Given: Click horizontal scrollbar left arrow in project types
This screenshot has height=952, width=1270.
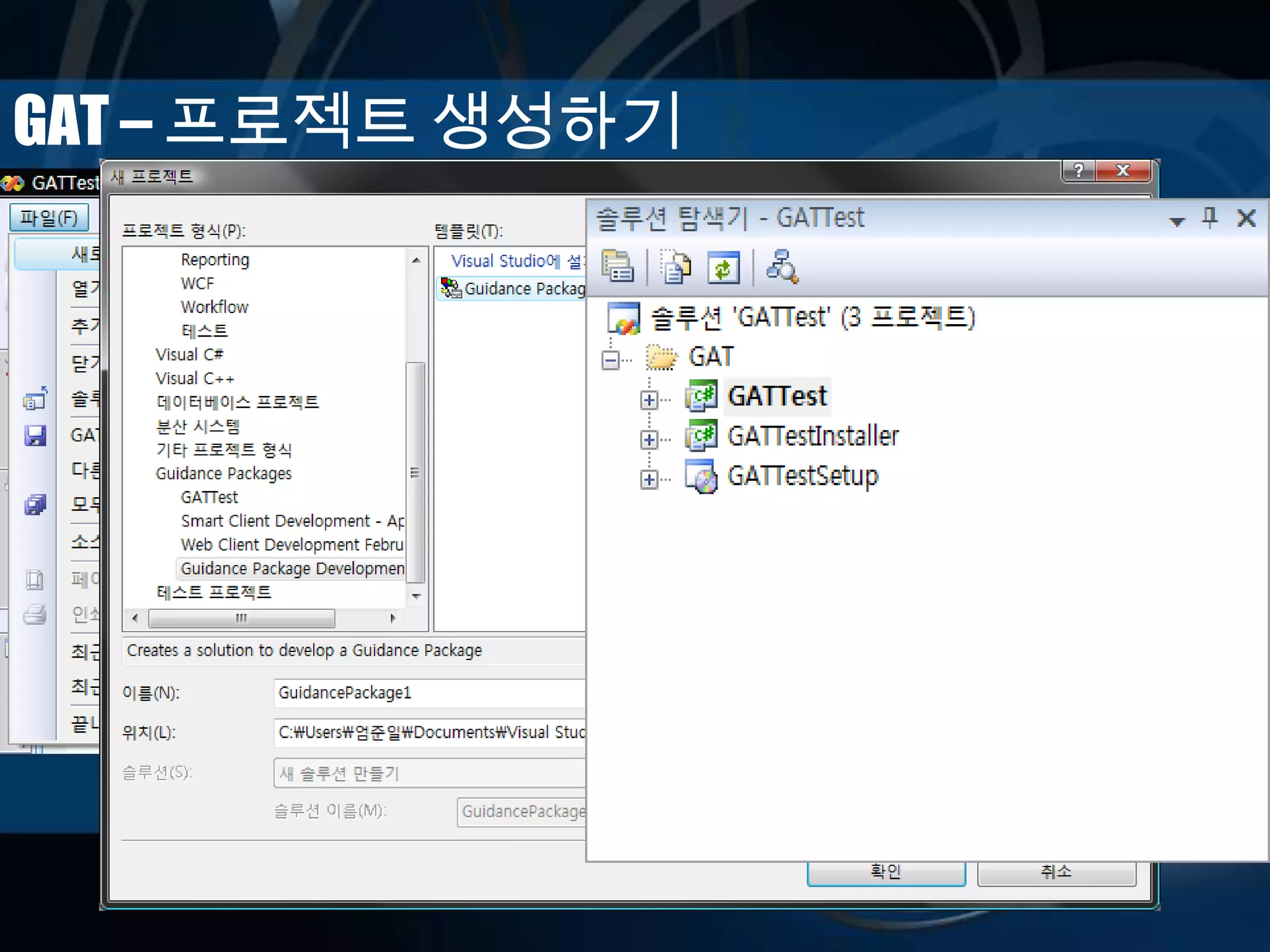Looking at the screenshot, I should (135, 618).
